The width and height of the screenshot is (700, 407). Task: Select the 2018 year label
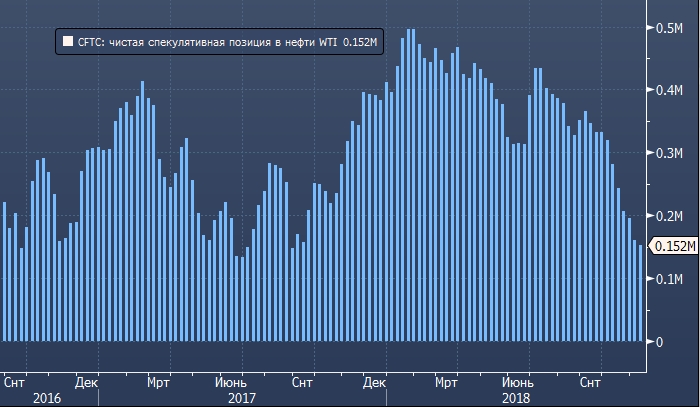pos(516,398)
